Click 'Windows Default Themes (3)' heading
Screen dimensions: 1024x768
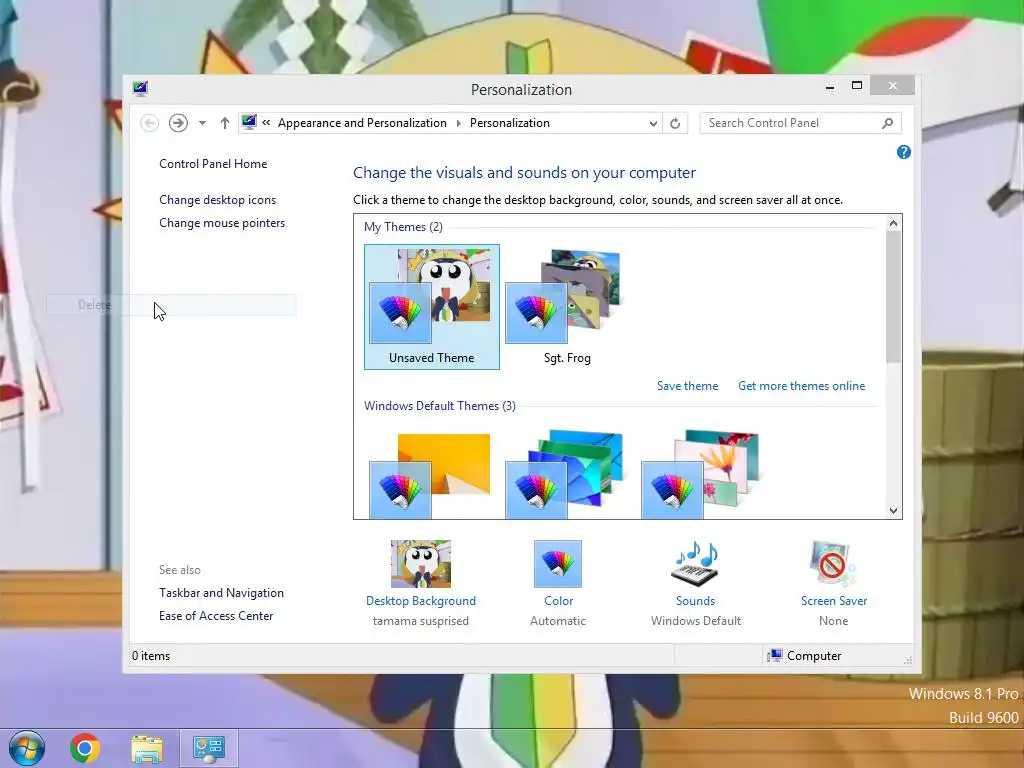[440, 406]
